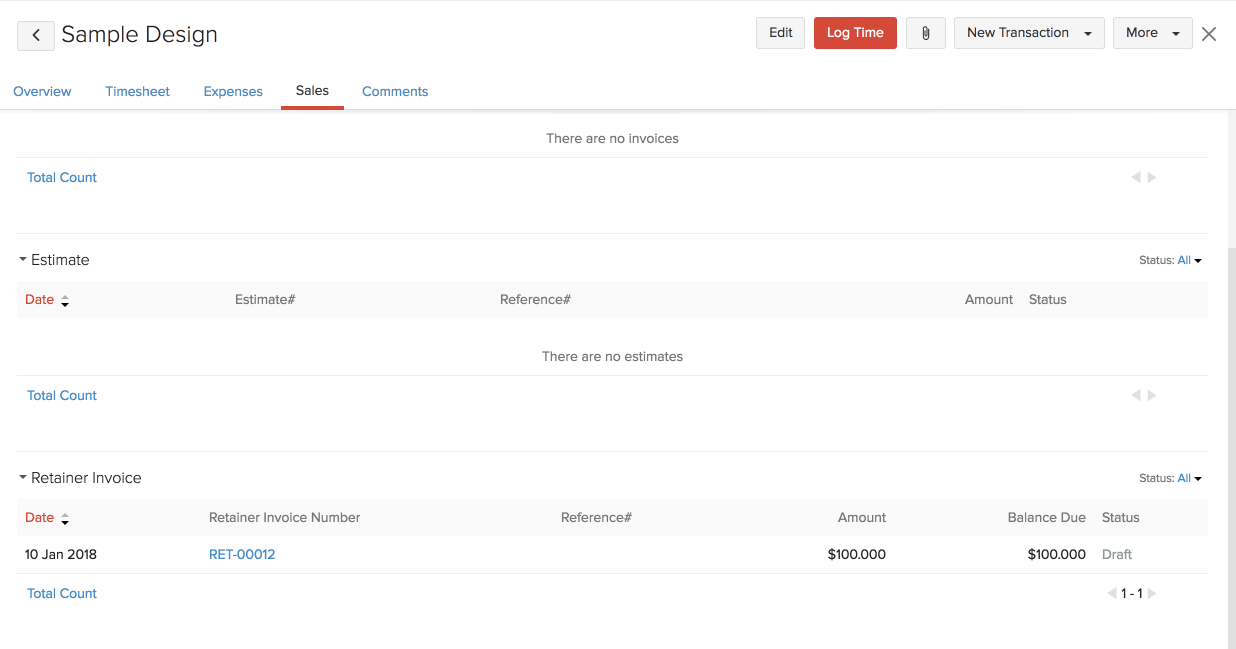This screenshot has height=649, width=1236.
Task: Click the paperclip attachment icon
Action: [x=925, y=33]
